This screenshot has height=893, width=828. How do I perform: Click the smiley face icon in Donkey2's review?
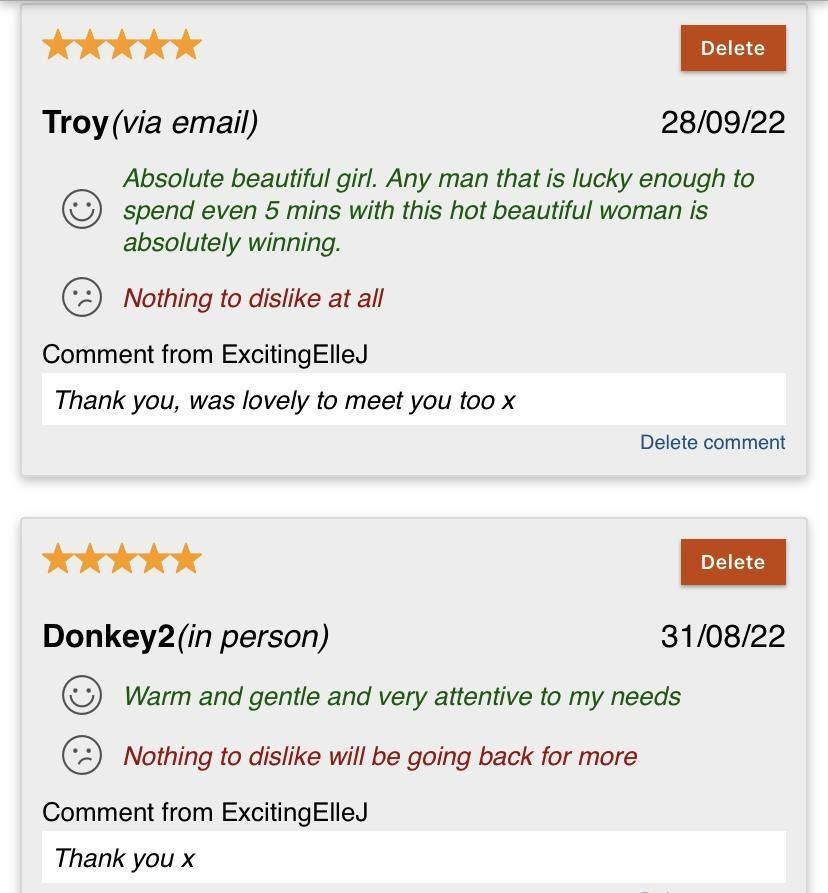pyautogui.click(x=82, y=695)
